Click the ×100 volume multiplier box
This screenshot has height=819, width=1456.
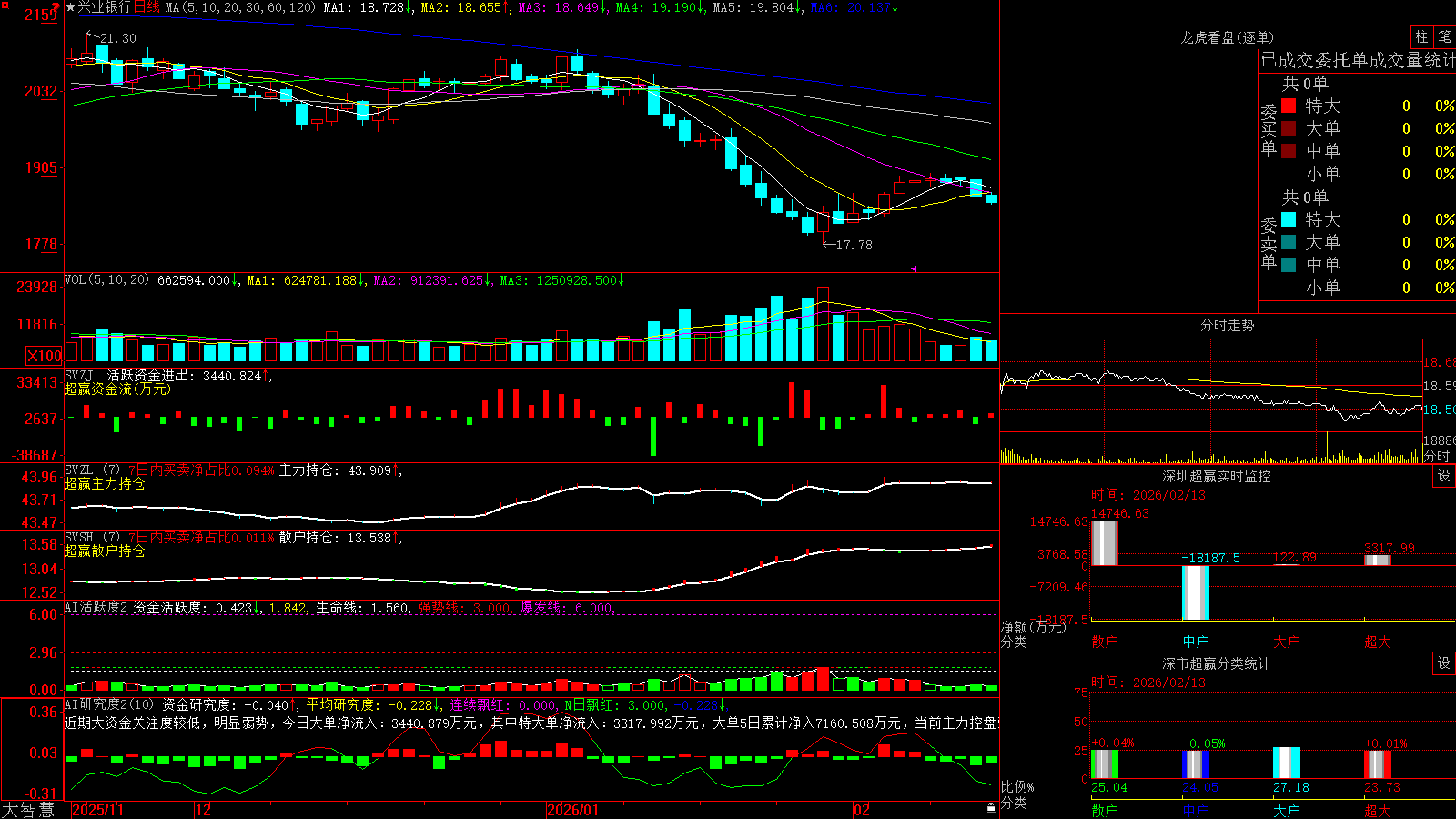(44, 356)
